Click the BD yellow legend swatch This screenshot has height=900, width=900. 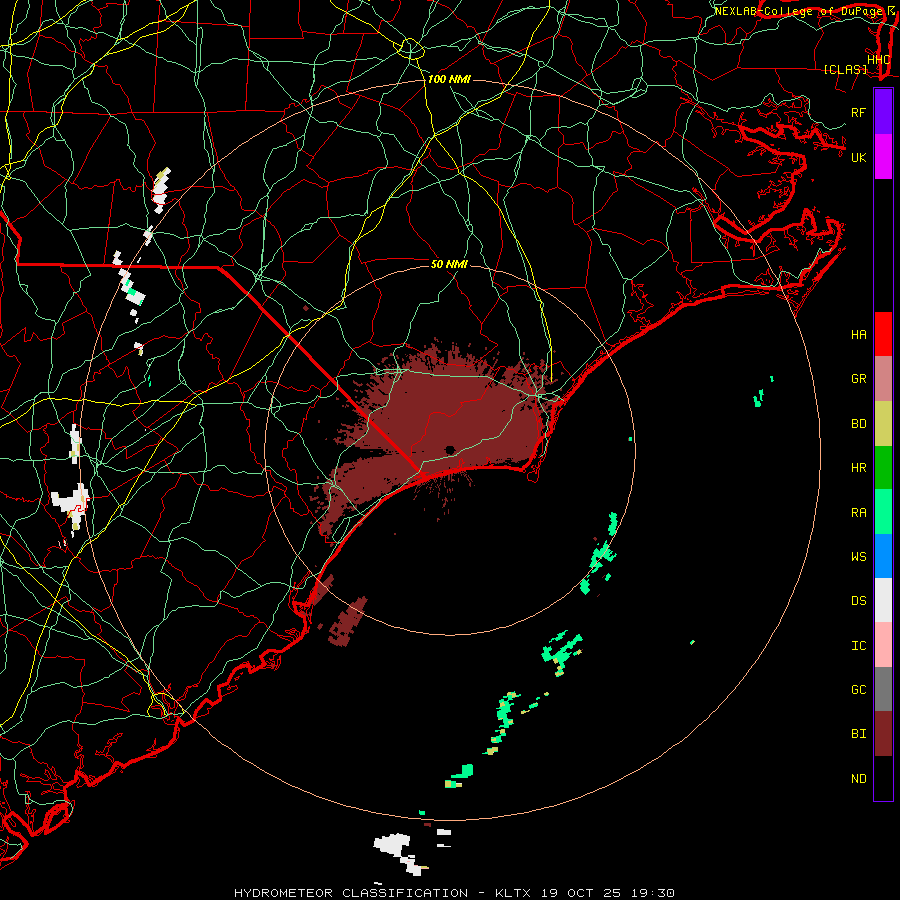point(883,424)
